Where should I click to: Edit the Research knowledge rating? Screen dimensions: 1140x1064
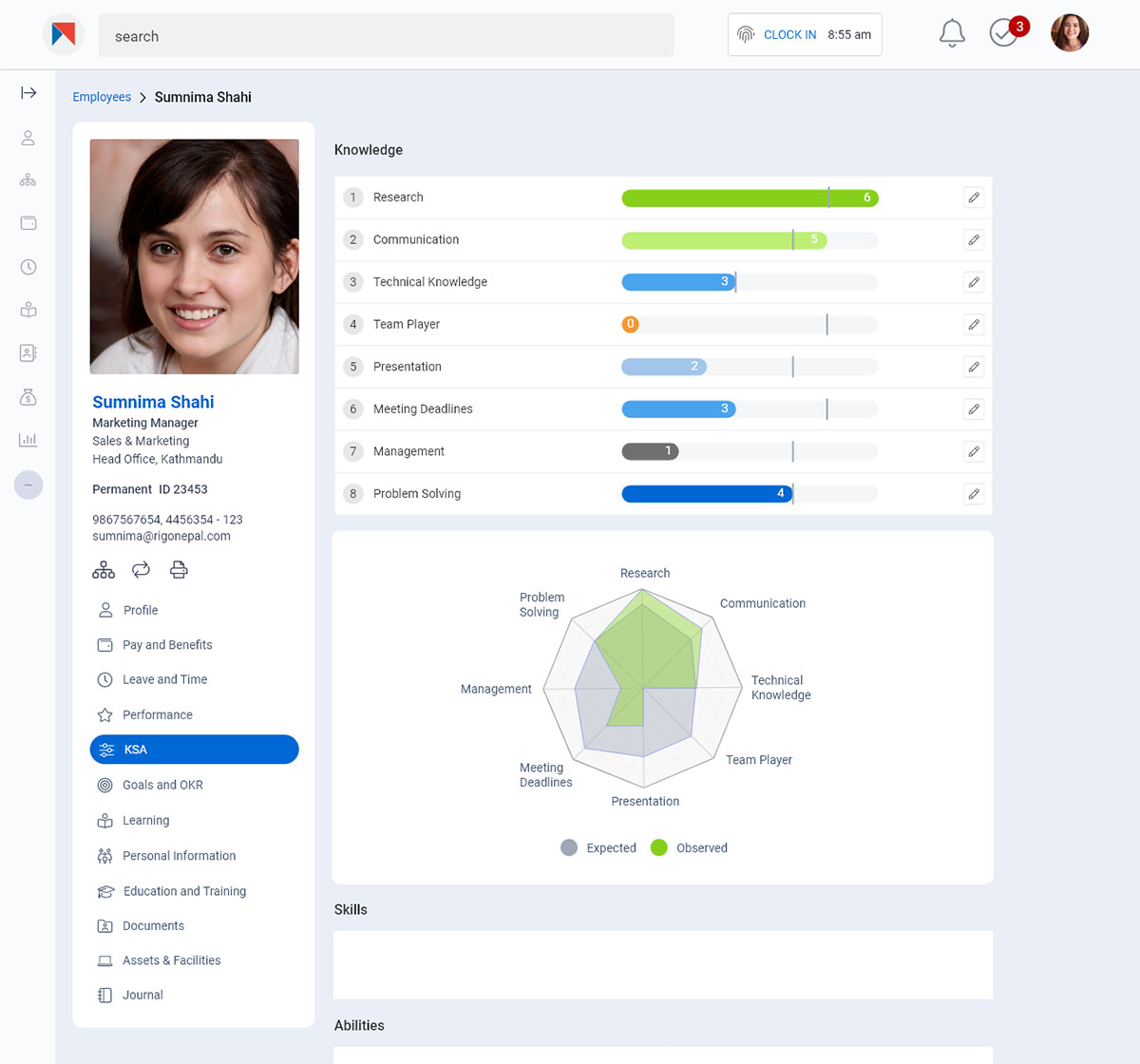point(973,197)
